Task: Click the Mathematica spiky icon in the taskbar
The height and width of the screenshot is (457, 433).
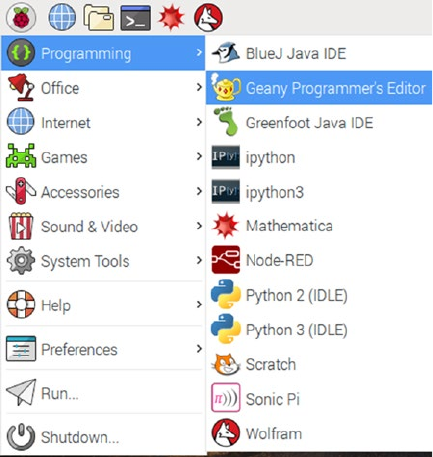Action: (171, 17)
